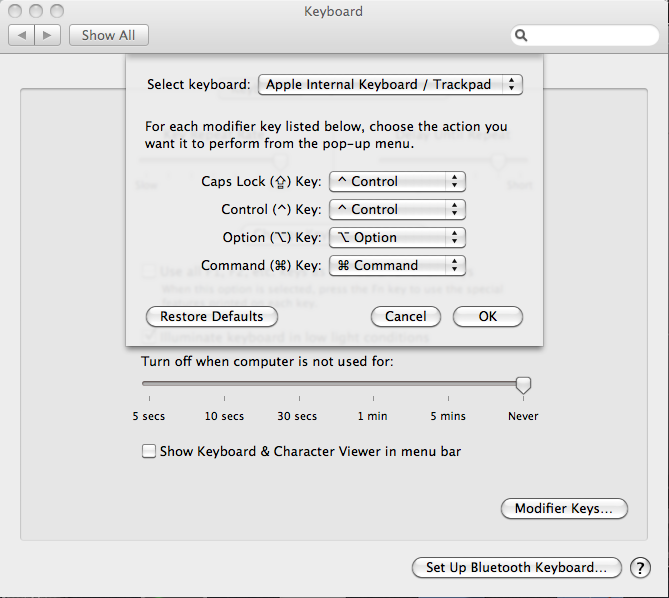Click the Never thumb on turn-off slider

click(523, 385)
